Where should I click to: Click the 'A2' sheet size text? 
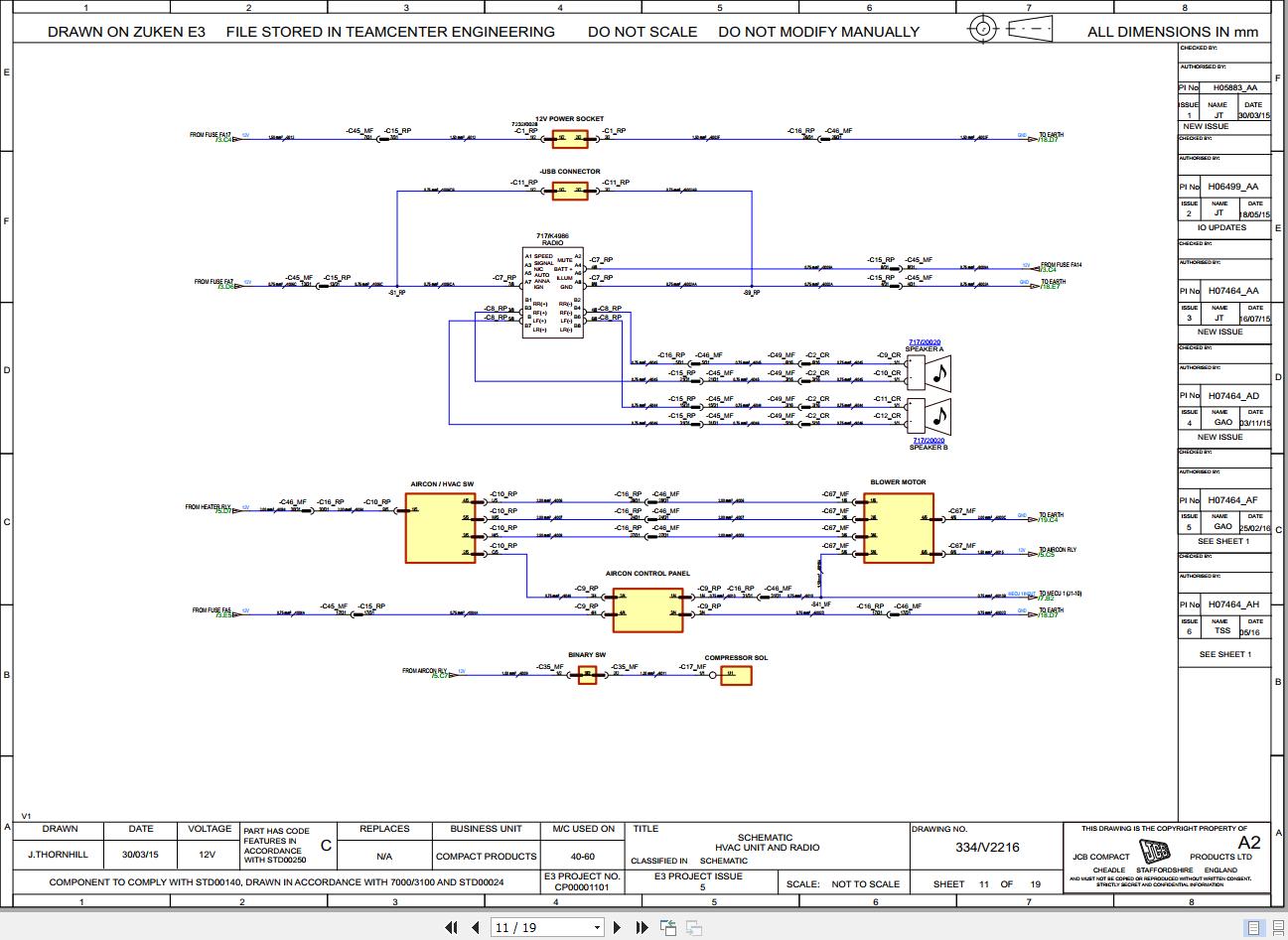pyautogui.click(x=1249, y=843)
